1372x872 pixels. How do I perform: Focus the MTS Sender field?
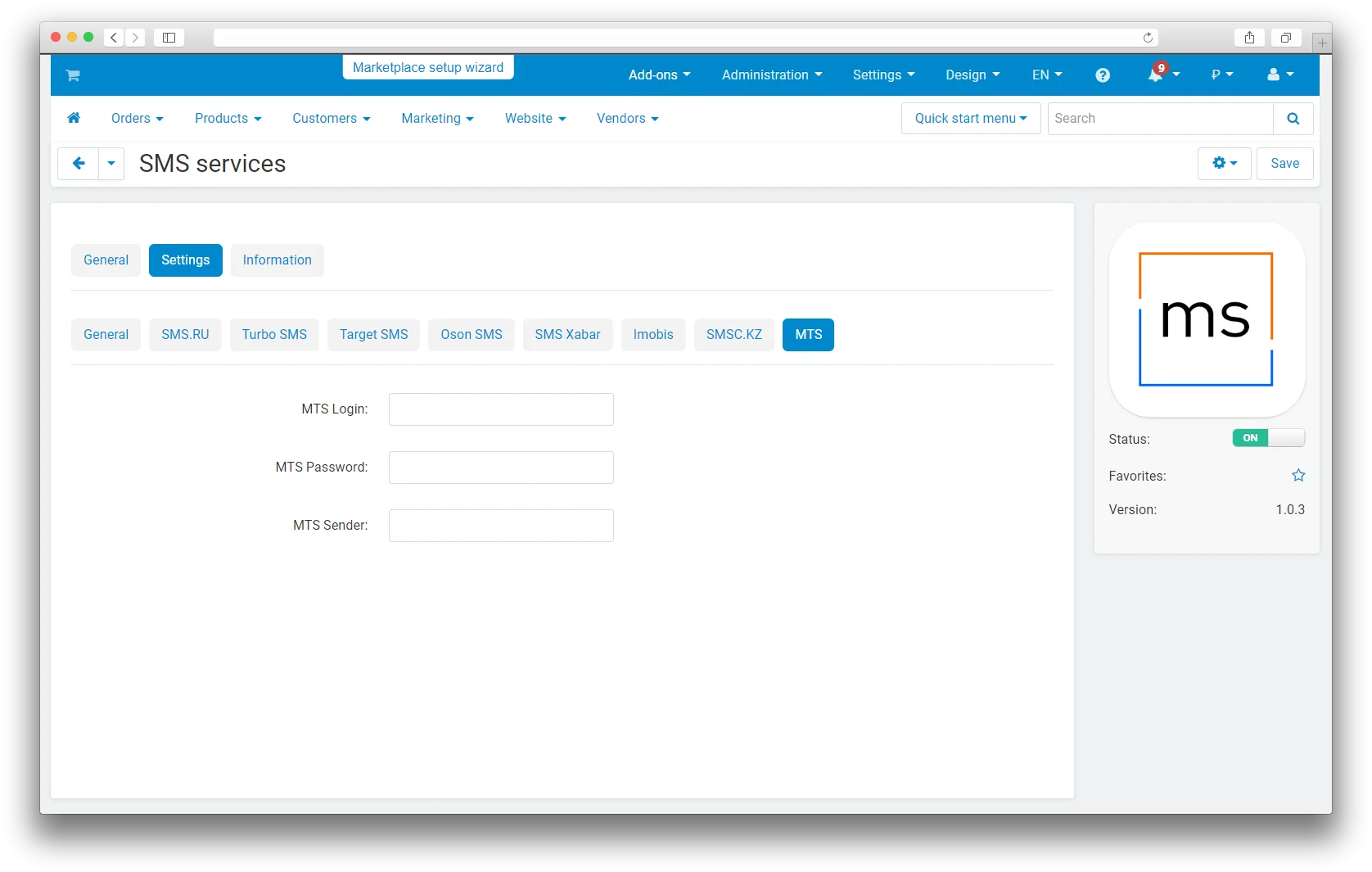[x=501, y=526]
